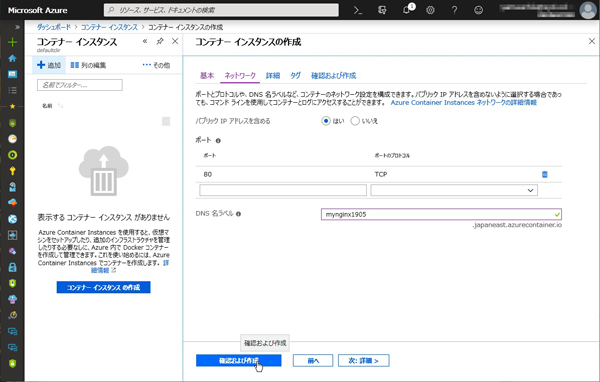Select いいえ for public IP address
Image resolution: width=600 pixels, height=382 pixels.
click(355, 121)
